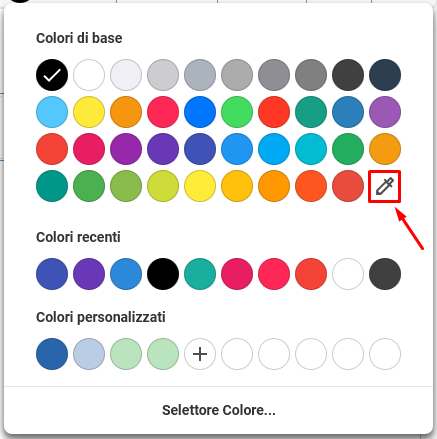Select bright green swatch in second row
The width and height of the screenshot is (437, 439).
tap(237, 112)
